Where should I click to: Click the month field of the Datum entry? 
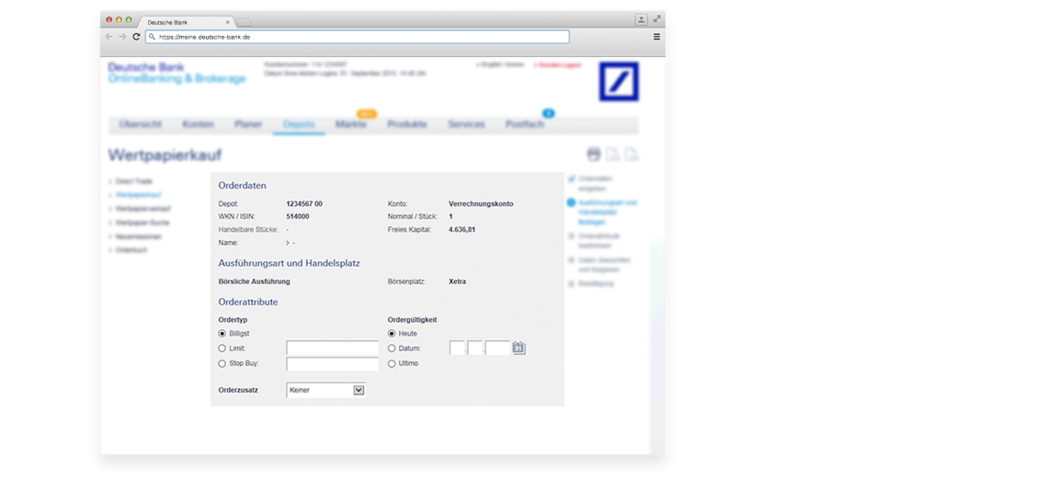tap(475, 348)
